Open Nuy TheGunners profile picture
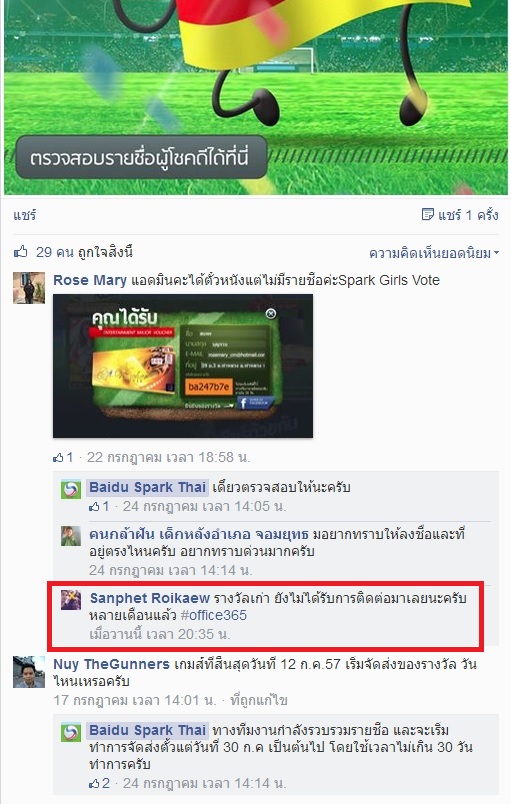 point(29,672)
